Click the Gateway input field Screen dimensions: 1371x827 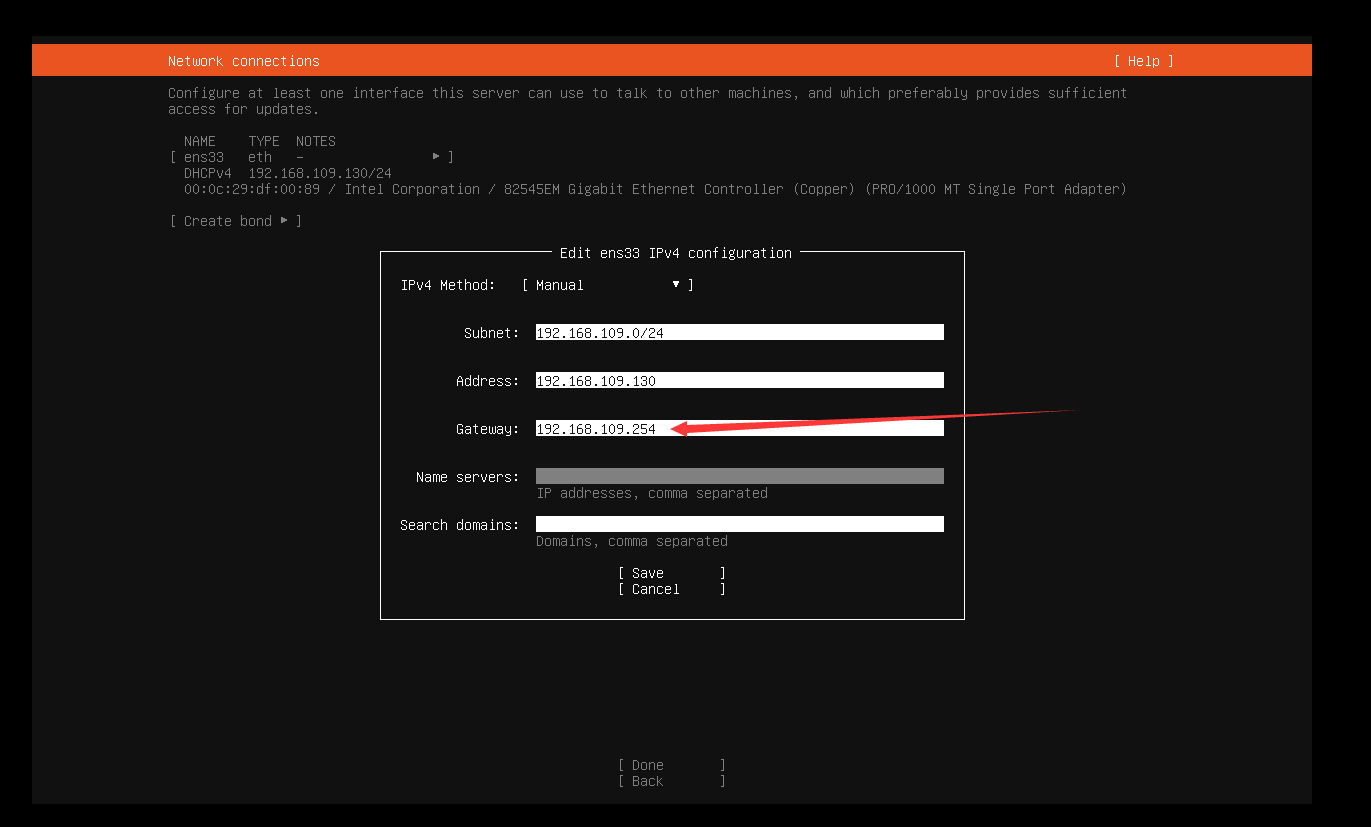740,429
